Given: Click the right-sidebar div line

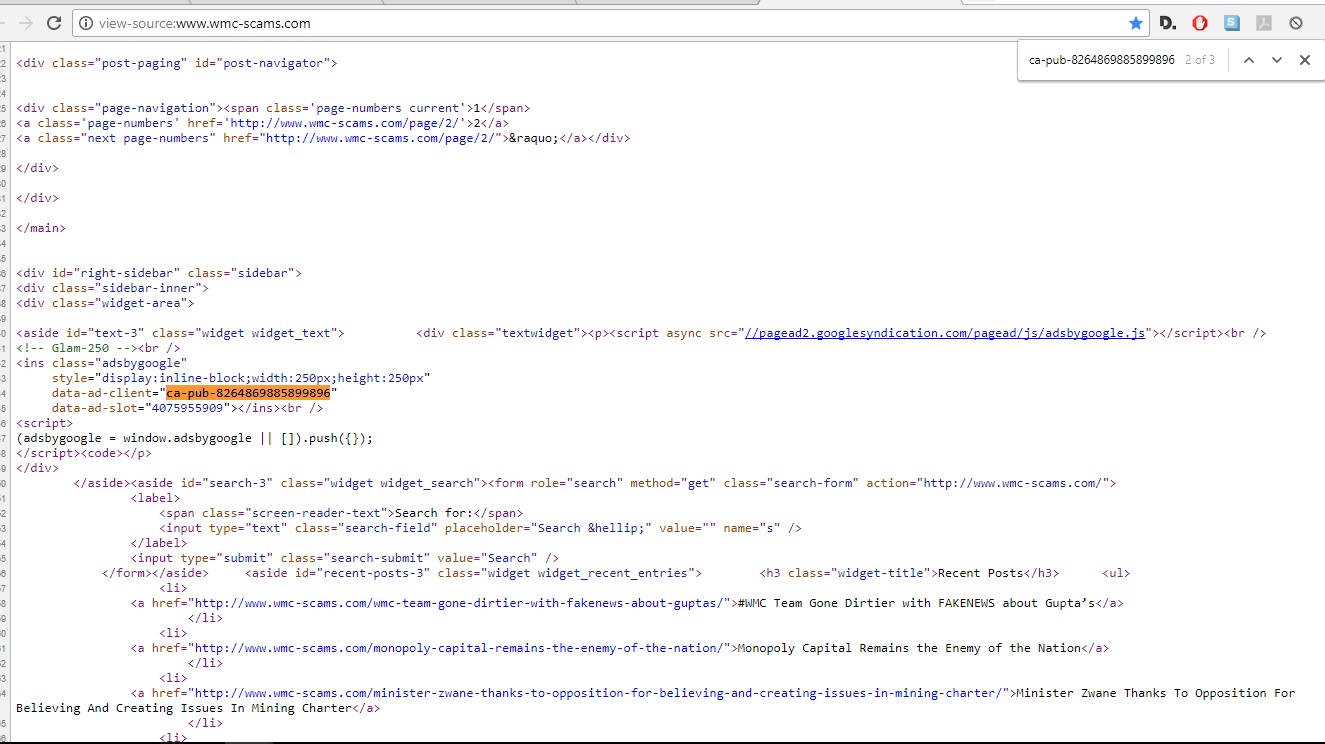Looking at the screenshot, I should [x=159, y=273].
